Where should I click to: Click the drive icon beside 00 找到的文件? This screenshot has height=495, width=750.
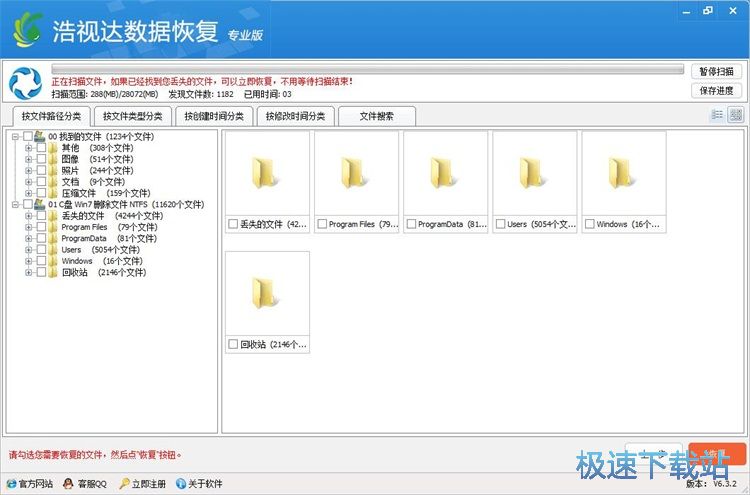pos(40,136)
